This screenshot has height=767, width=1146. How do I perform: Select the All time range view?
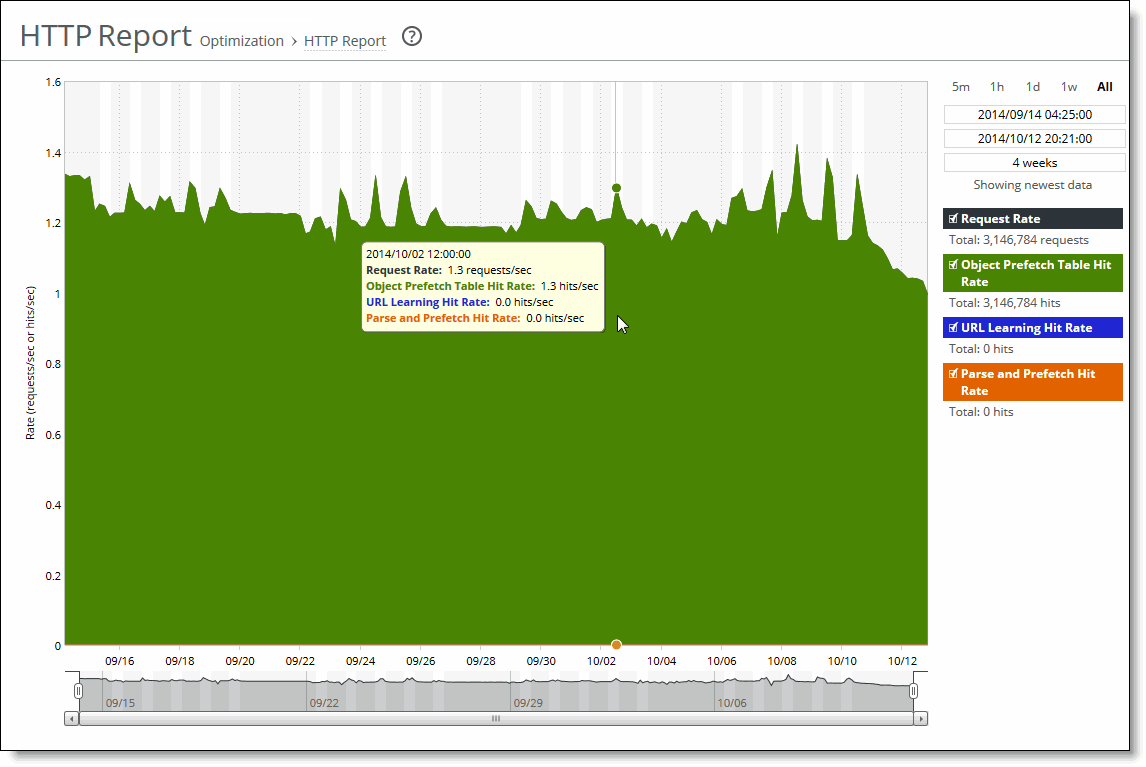[1104, 87]
